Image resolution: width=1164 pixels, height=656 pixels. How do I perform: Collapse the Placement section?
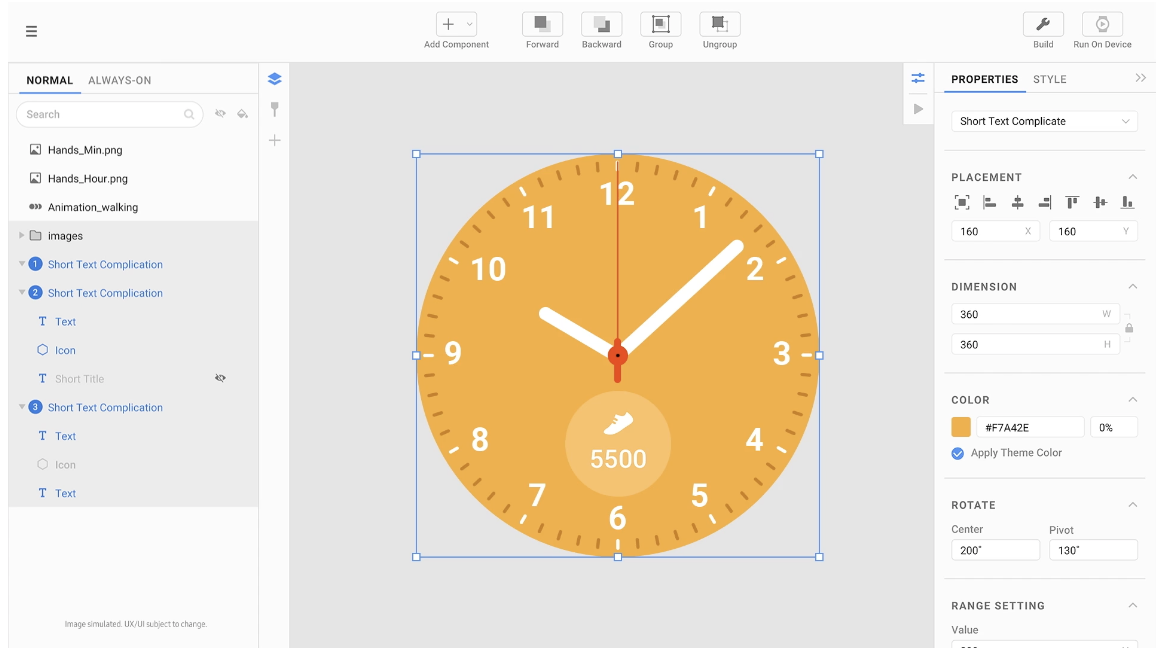pyautogui.click(x=1132, y=177)
